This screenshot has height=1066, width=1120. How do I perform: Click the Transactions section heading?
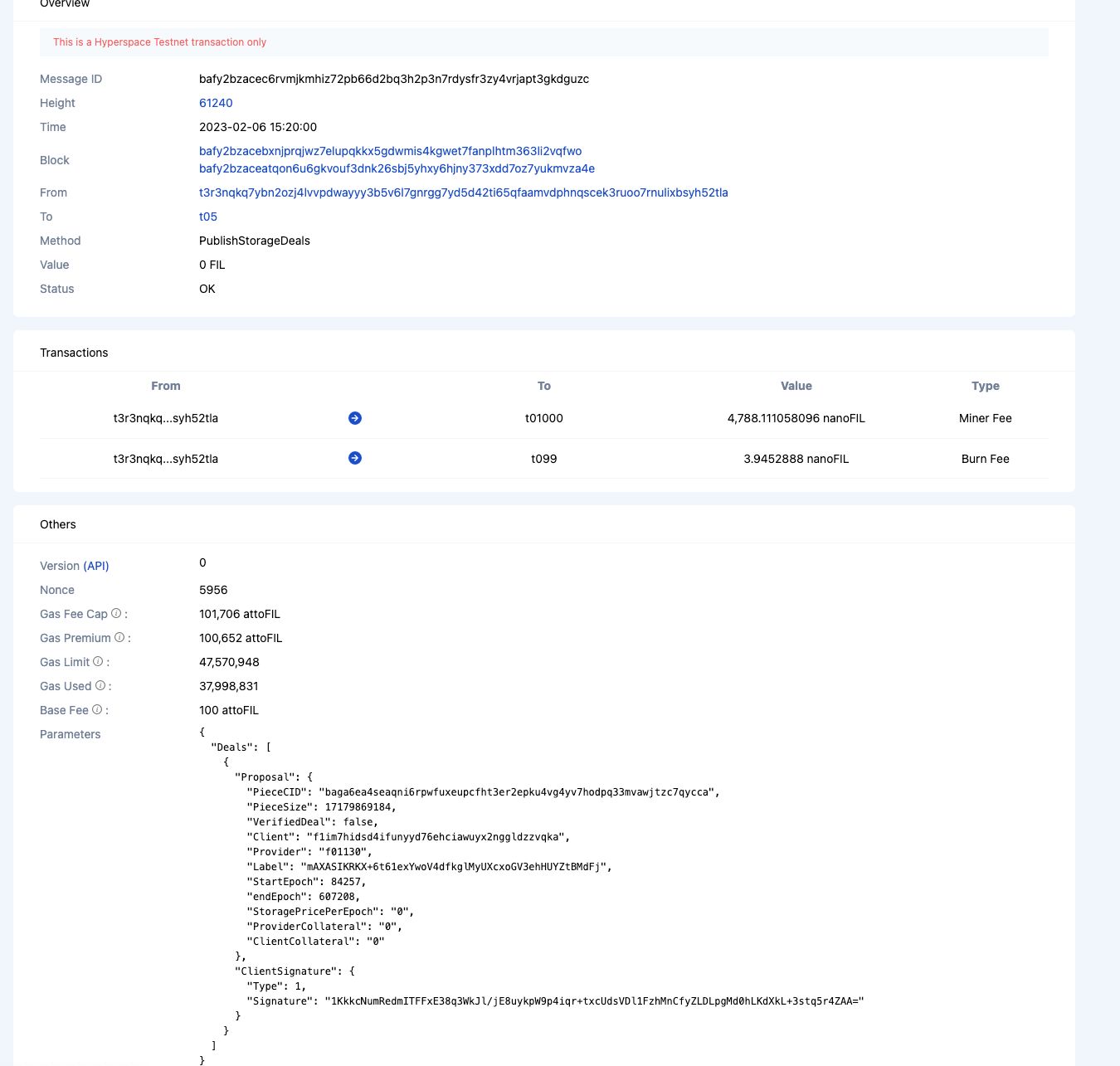(74, 353)
